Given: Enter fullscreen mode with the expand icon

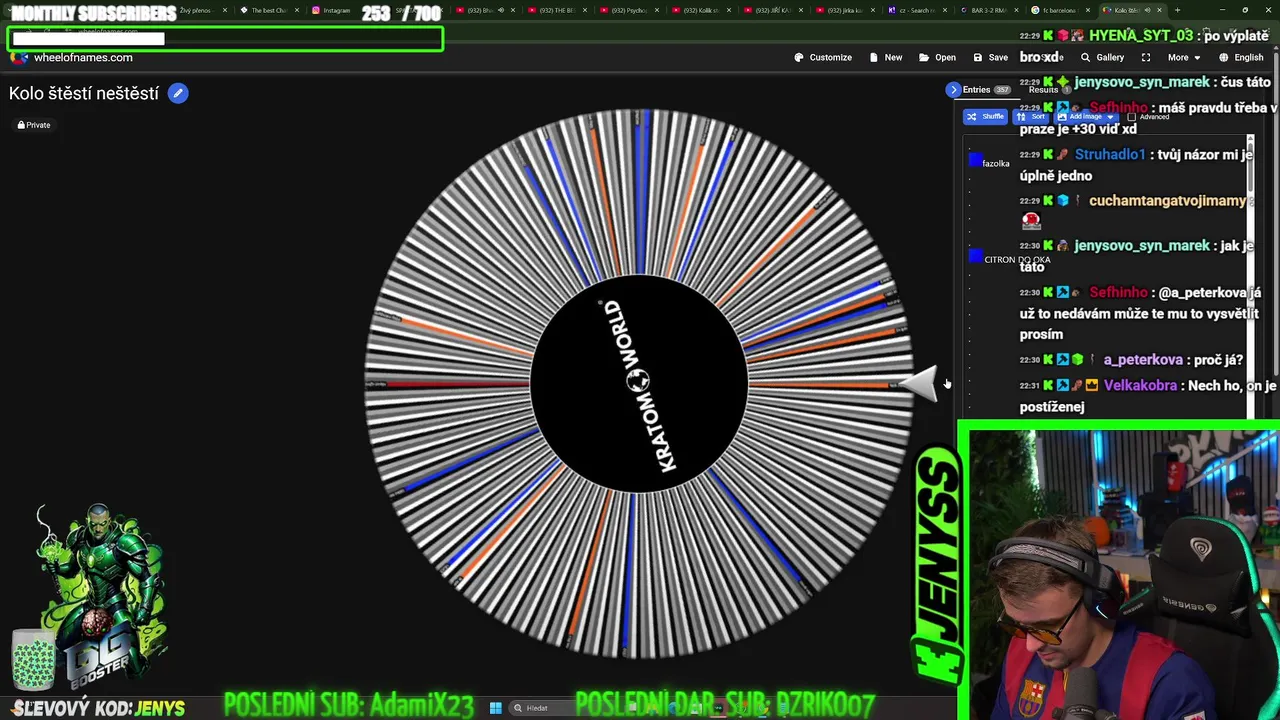Looking at the screenshot, I should tap(1146, 58).
